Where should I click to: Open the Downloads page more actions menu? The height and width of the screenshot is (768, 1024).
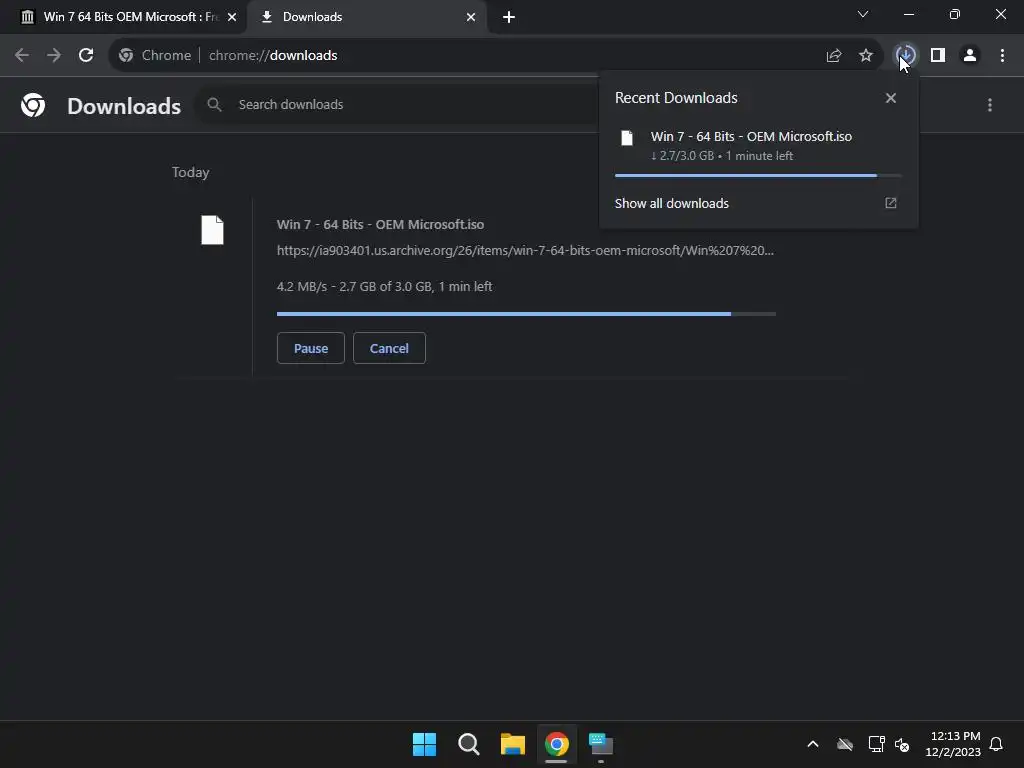[990, 105]
